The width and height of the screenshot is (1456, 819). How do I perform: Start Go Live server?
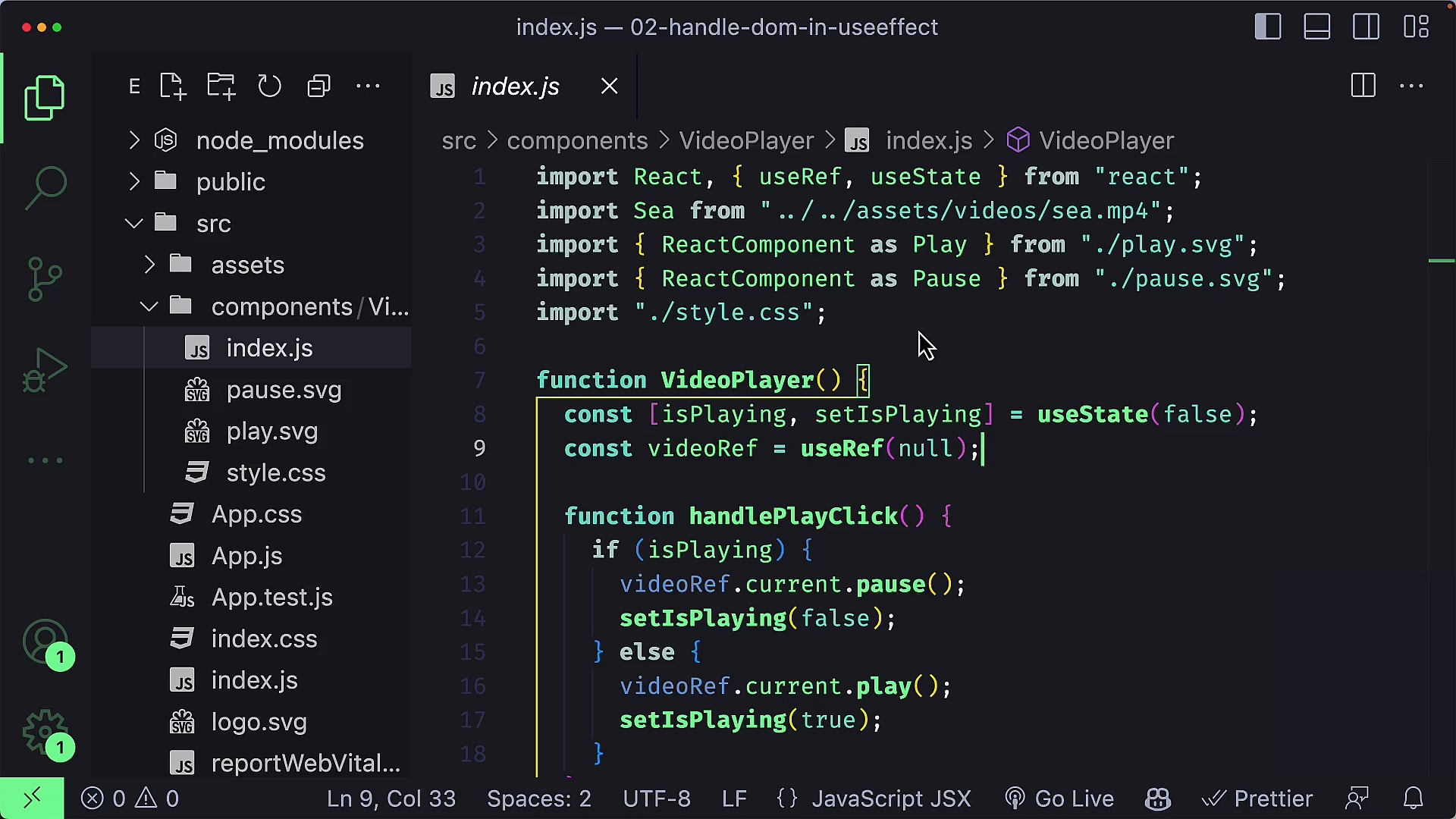(x=1059, y=798)
